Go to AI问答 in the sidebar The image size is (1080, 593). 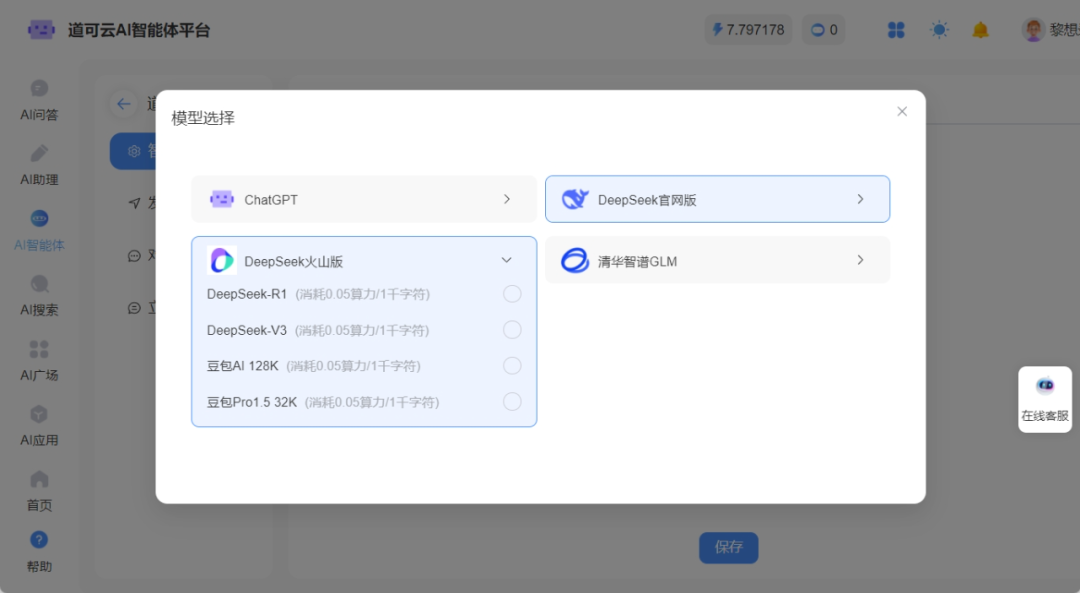tap(39, 100)
